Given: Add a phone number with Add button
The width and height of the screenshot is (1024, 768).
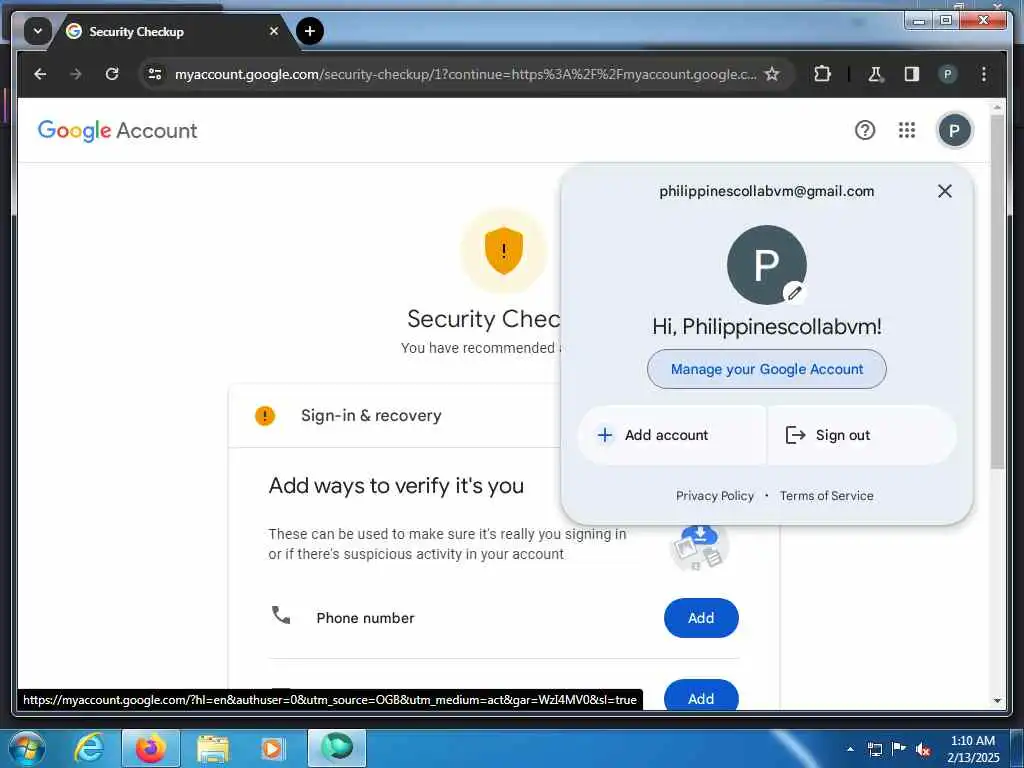Looking at the screenshot, I should pyautogui.click(x=701, y=618).
